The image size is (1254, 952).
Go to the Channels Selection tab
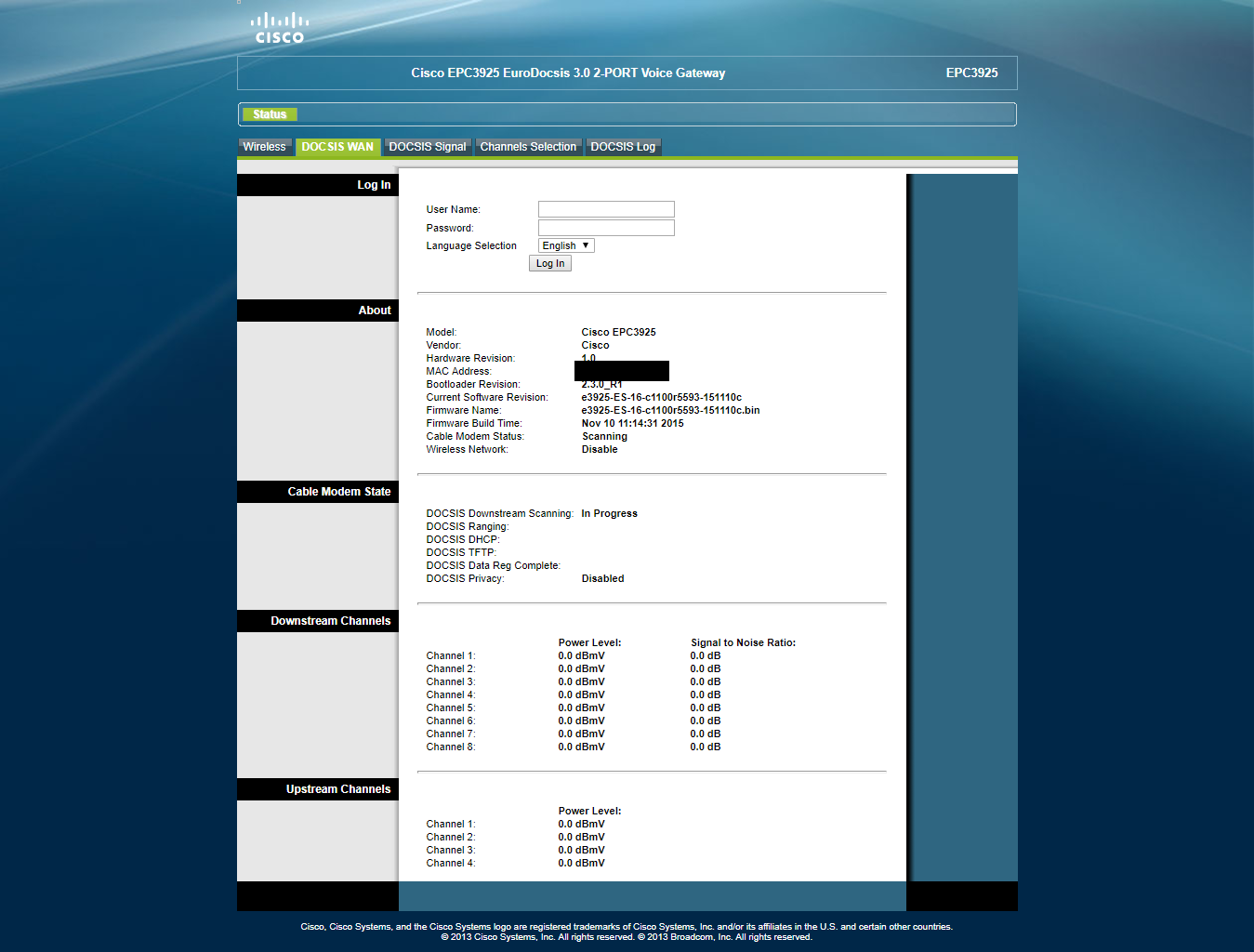(528, 147)
